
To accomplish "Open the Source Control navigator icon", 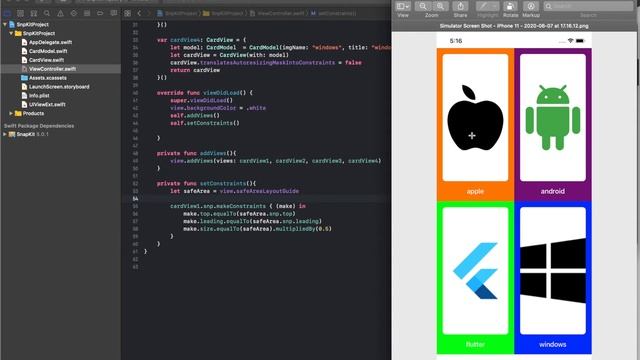I will pyautogui.click(x=20, y=13).
